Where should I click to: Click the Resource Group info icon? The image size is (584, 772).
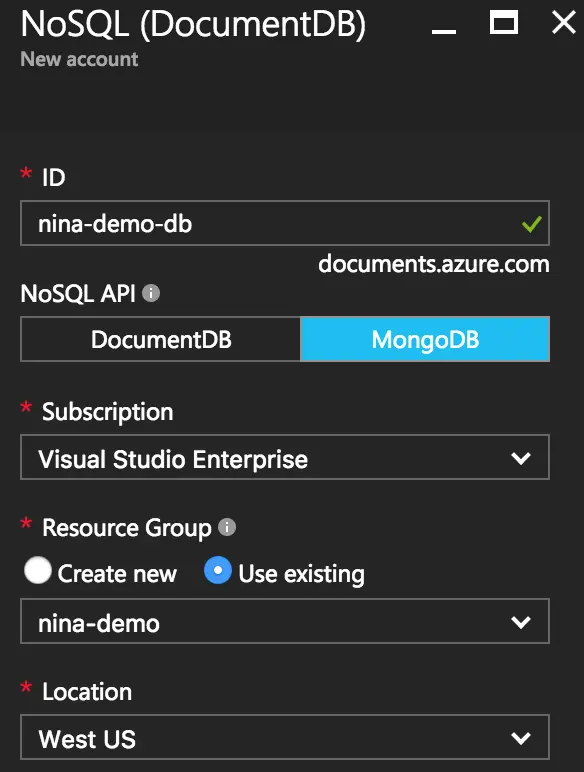(227, 527)
